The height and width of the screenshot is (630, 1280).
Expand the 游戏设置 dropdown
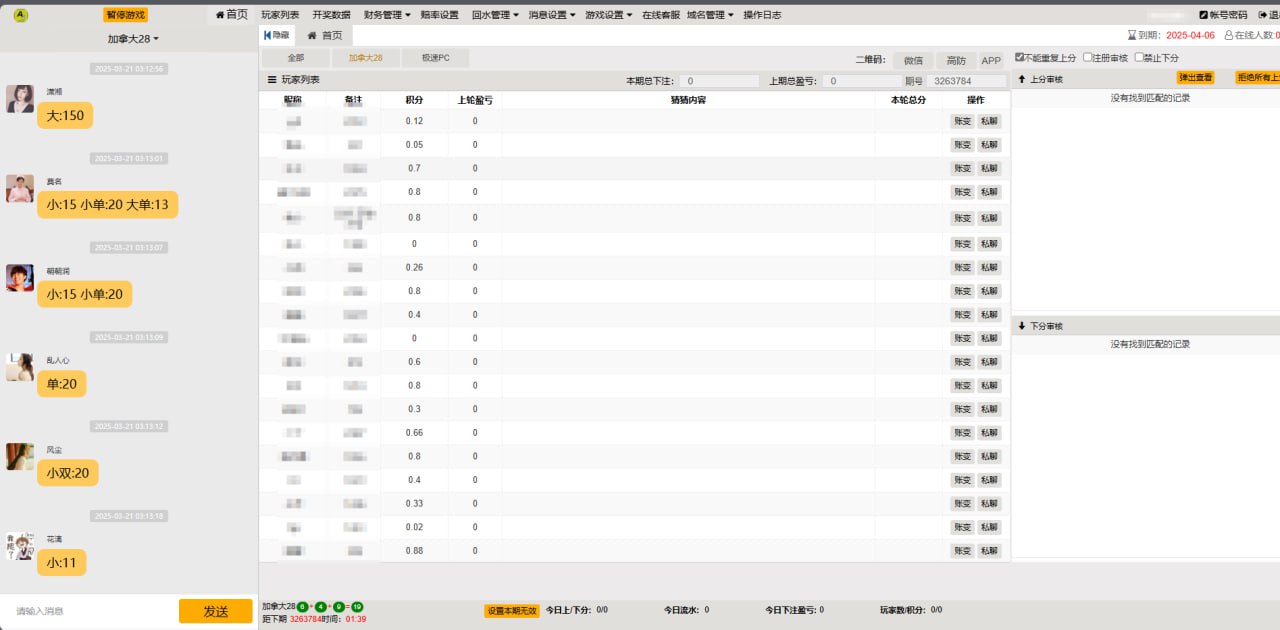click(x=607, y=15)
